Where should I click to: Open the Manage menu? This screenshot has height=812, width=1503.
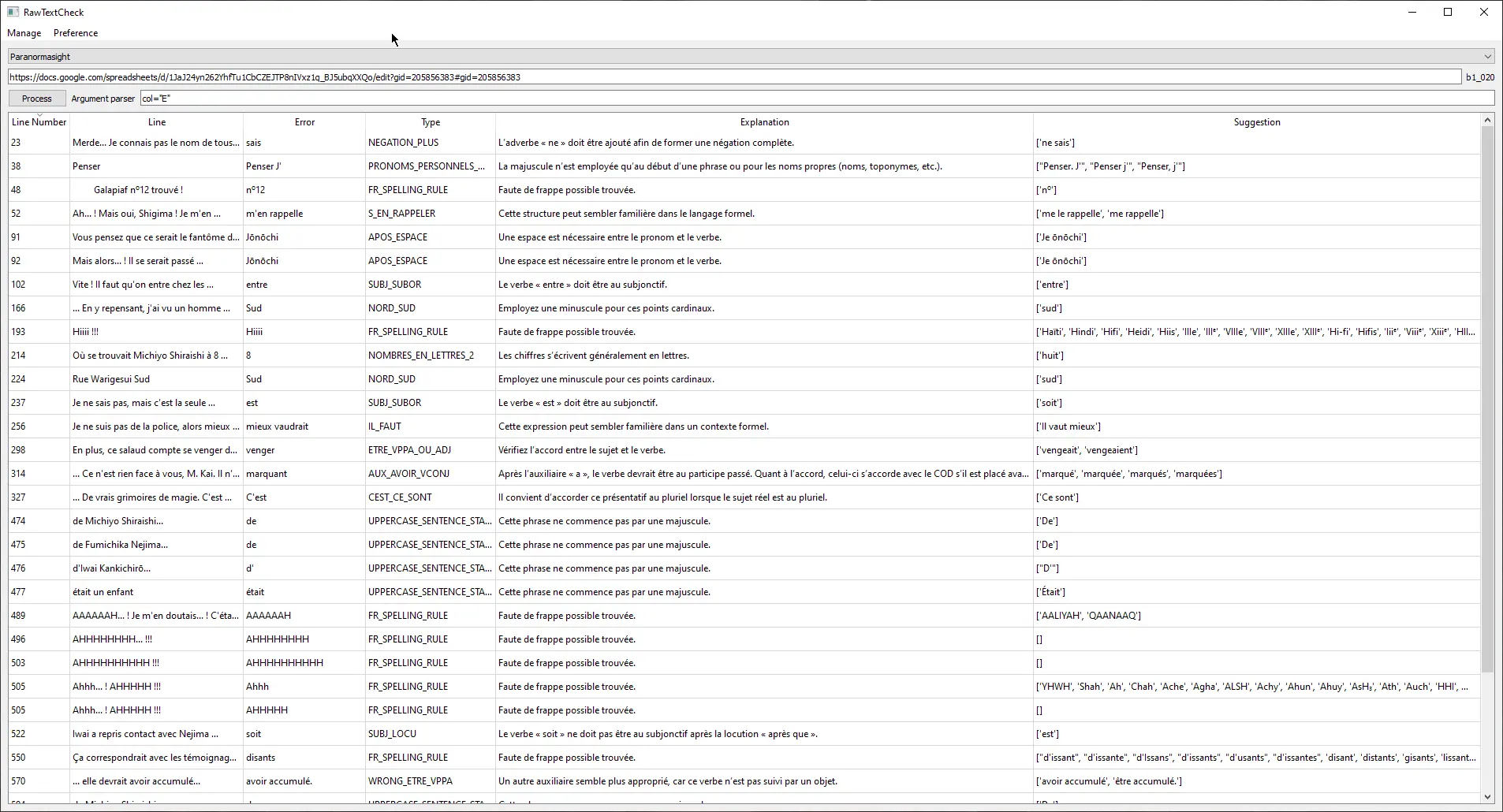click(x=24, y=33)
